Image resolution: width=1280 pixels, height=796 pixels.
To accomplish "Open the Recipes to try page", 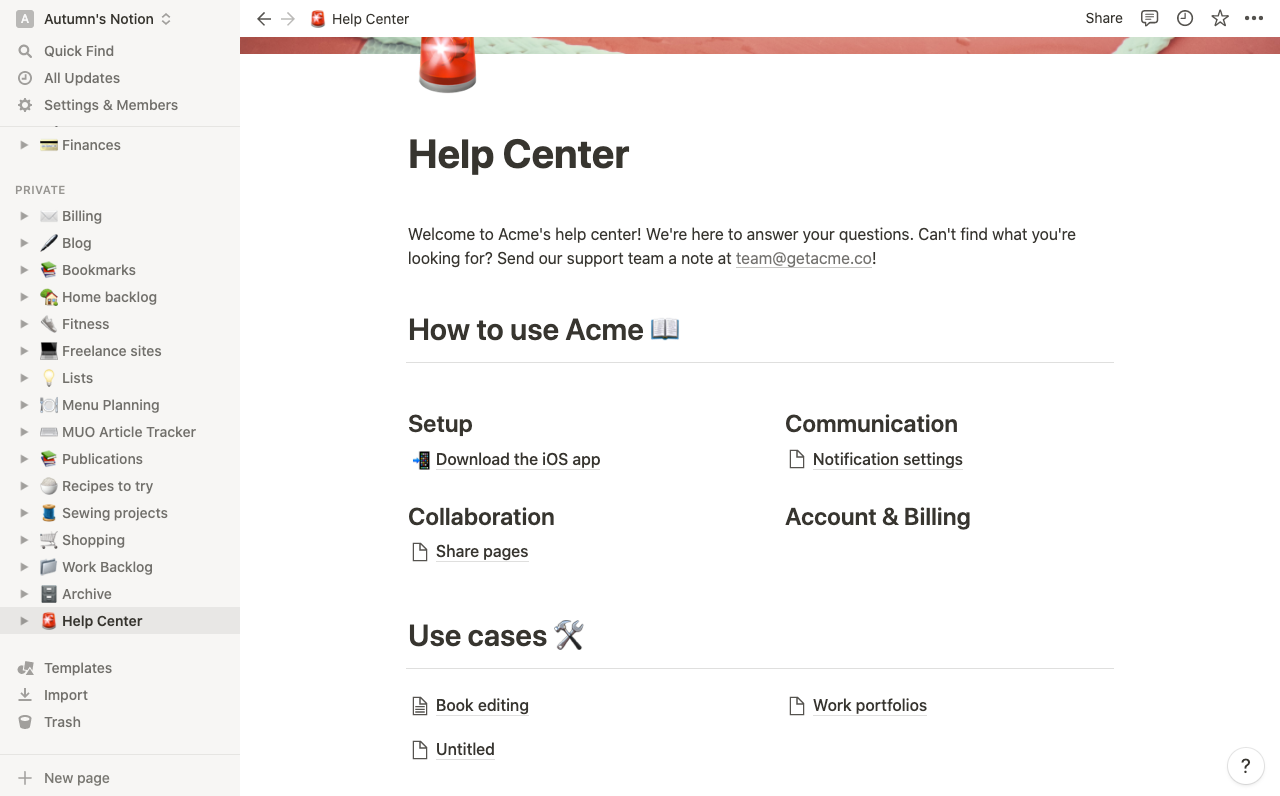I will [120, 486].
